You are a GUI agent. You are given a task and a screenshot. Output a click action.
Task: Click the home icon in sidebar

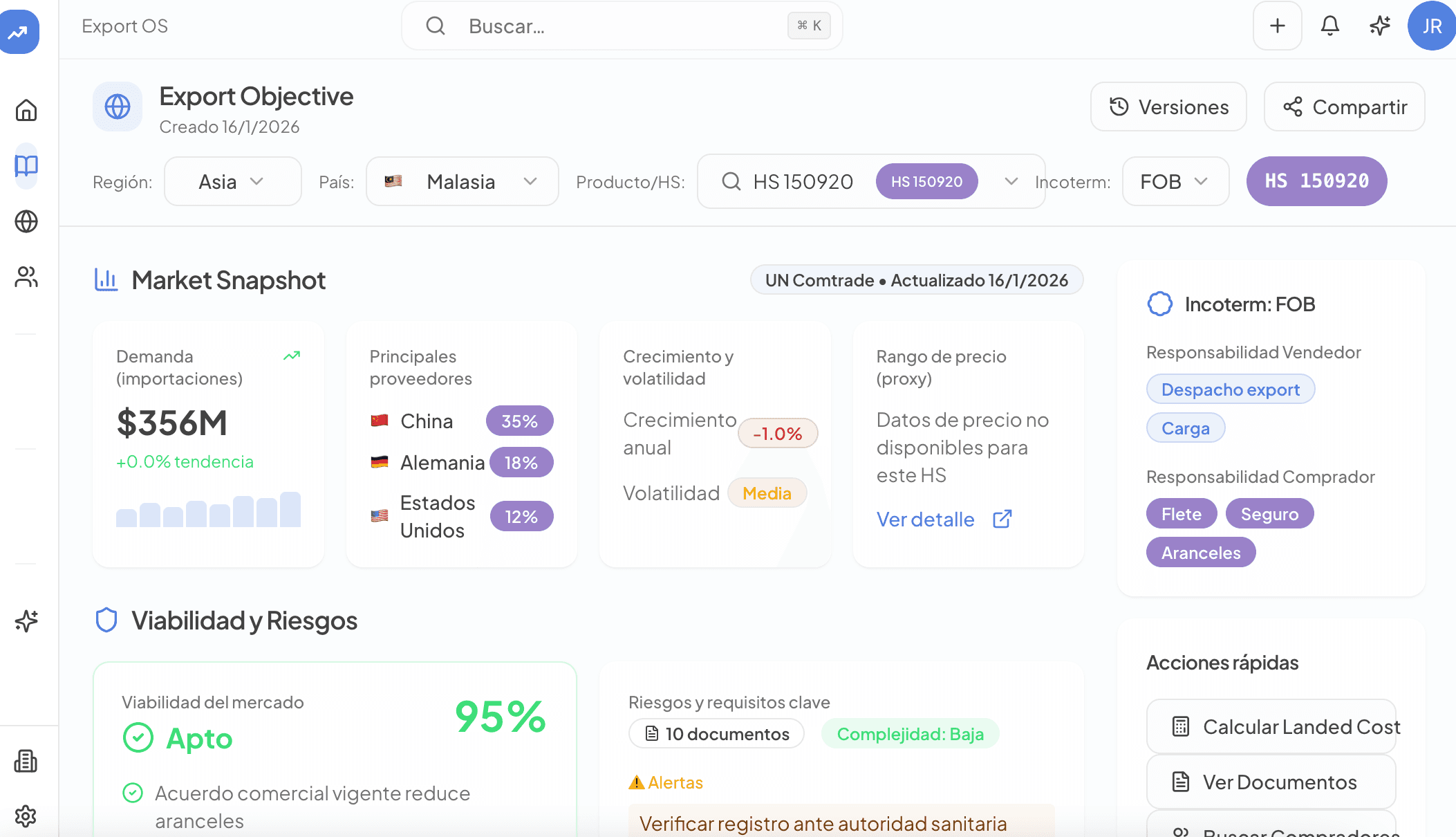click(x=26, y=110)
